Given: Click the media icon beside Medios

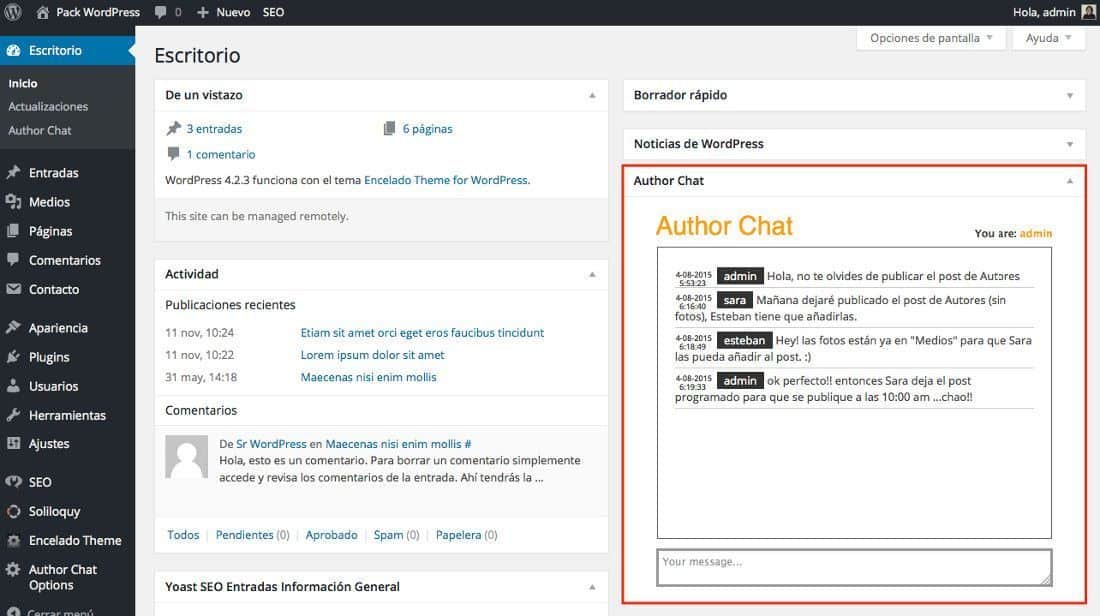Looking at the screenshot, I should [x=13, y=202].
